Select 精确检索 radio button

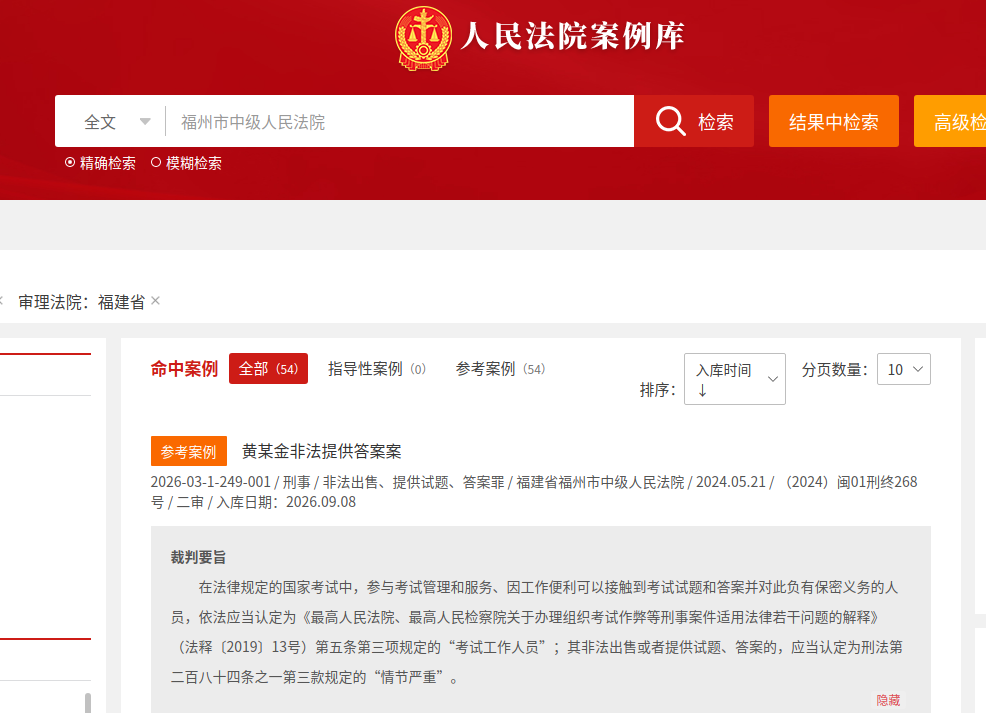[70, 163]
